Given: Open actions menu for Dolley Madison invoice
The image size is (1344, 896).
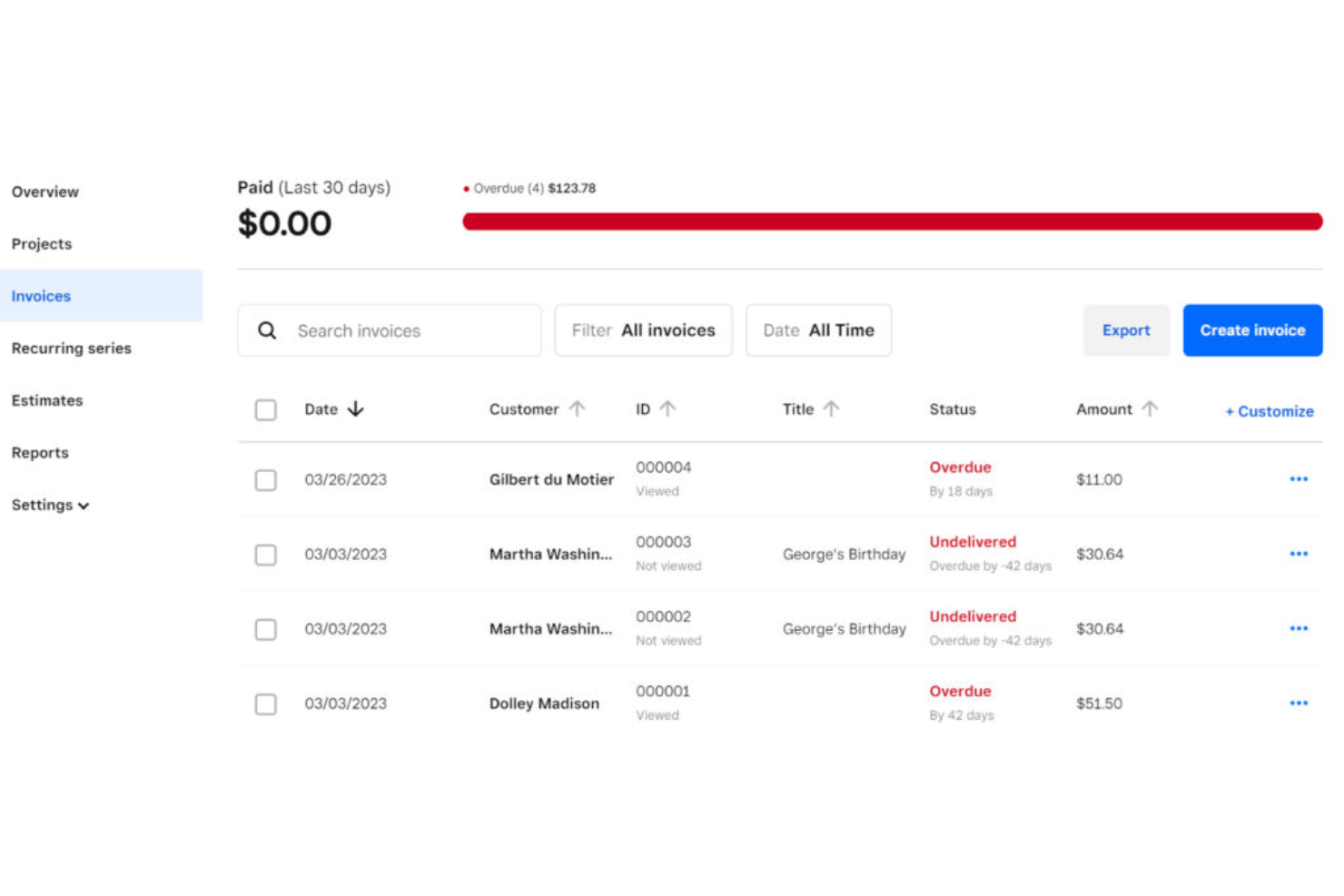Looking at the screenshot, I should [x=1299, y=703].
